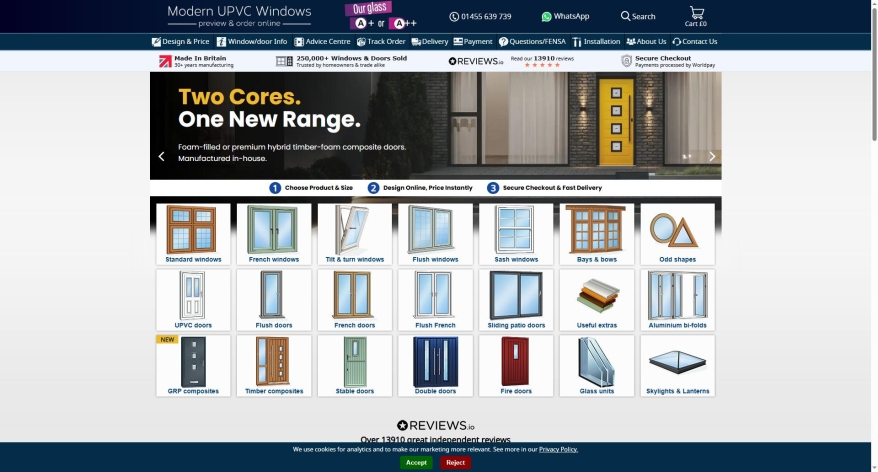Screen dimensions: 878x472
Task: View Sliding patio doors
Action: [x=516, y=300]
